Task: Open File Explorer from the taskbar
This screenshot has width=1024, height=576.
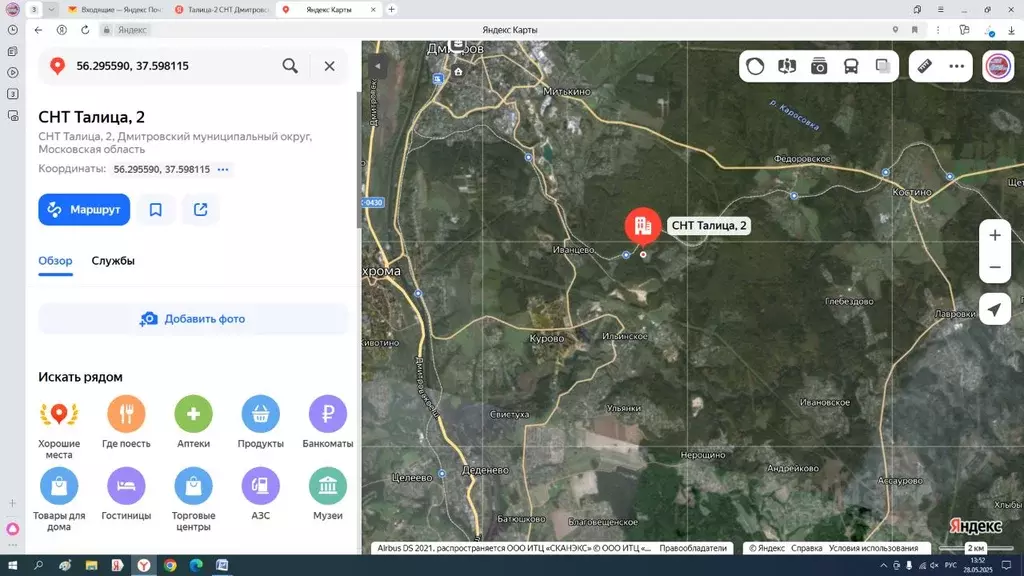Action: pos(91,566)
